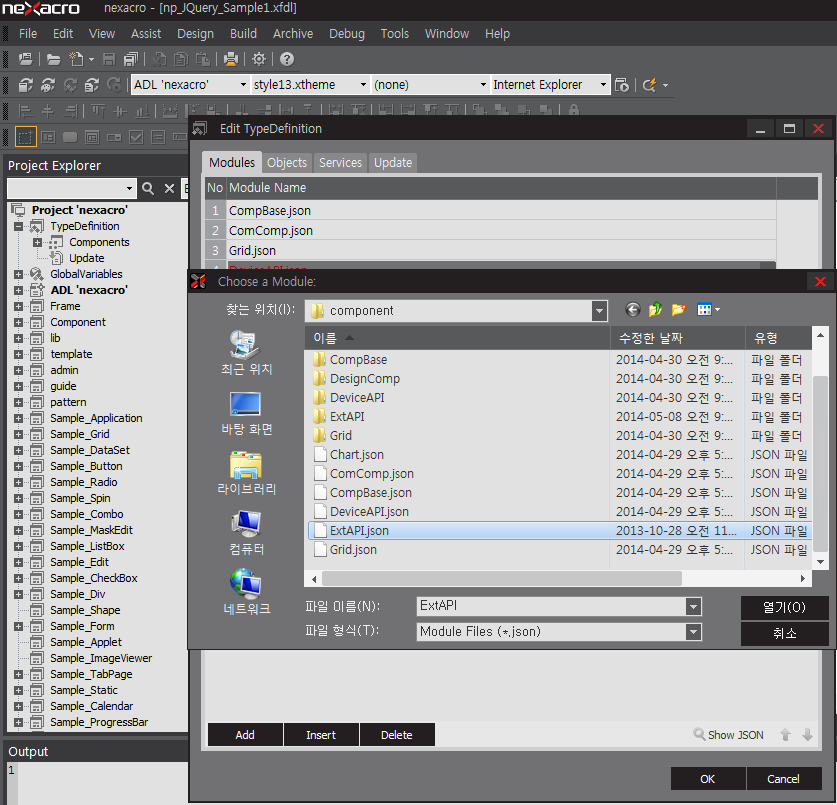Click the Open Project folder icon in toolbar
Viewport: 837px width, 805px height.
coord(53,59)
